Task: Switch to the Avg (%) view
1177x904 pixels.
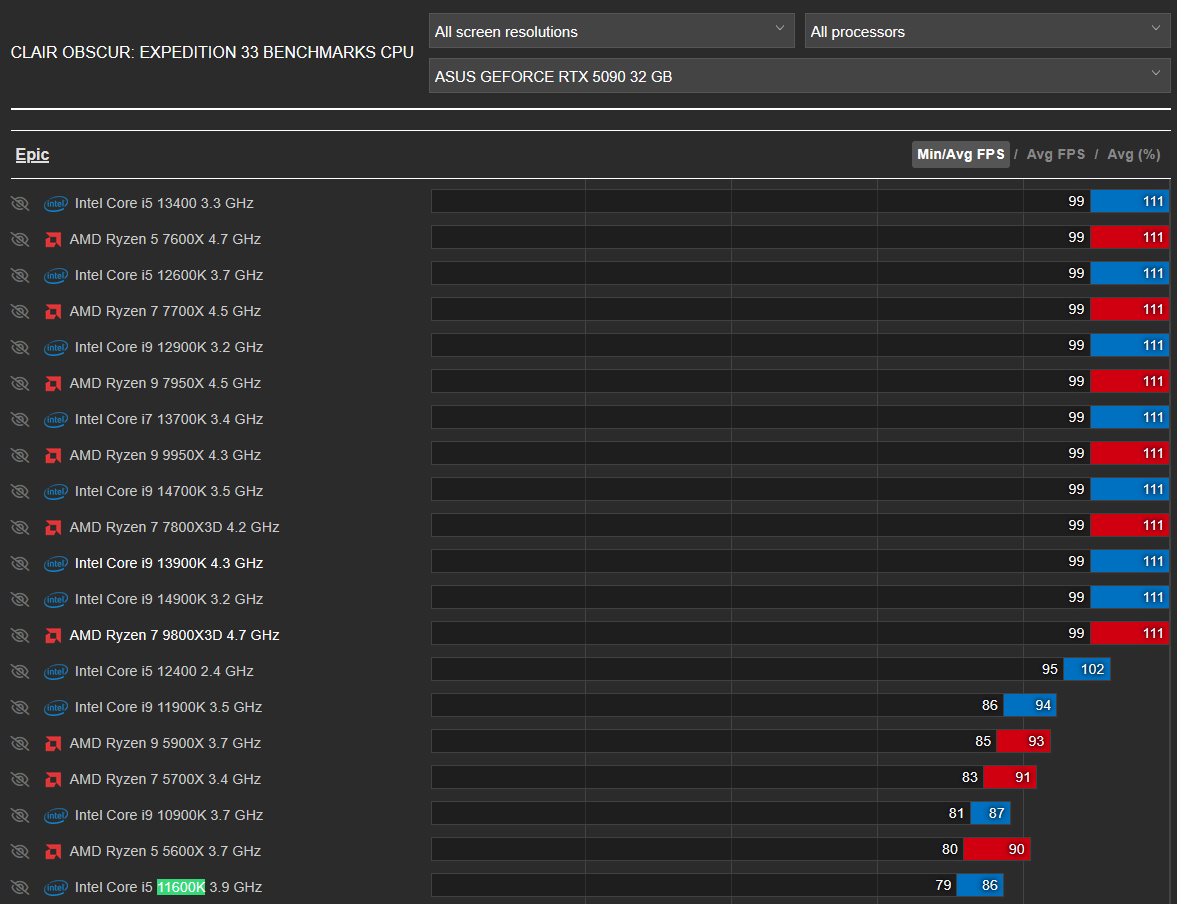Action: [1133, 155]
